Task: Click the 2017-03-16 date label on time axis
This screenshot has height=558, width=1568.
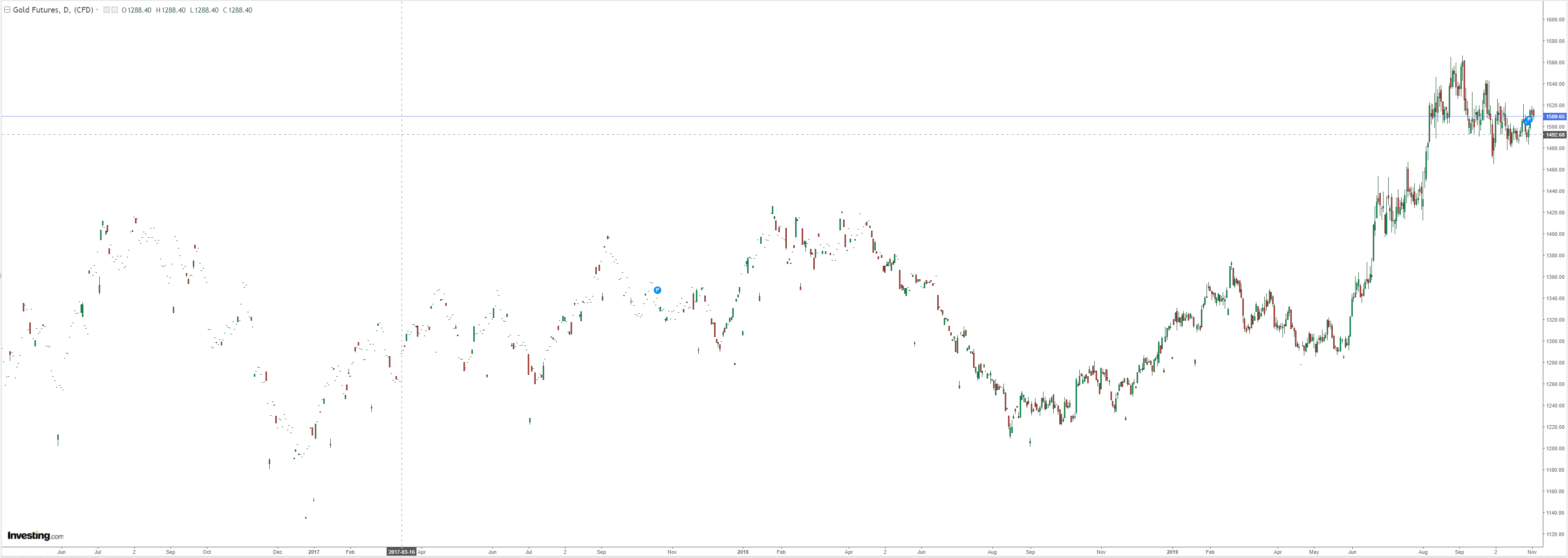Action: [x=402, y=552]
